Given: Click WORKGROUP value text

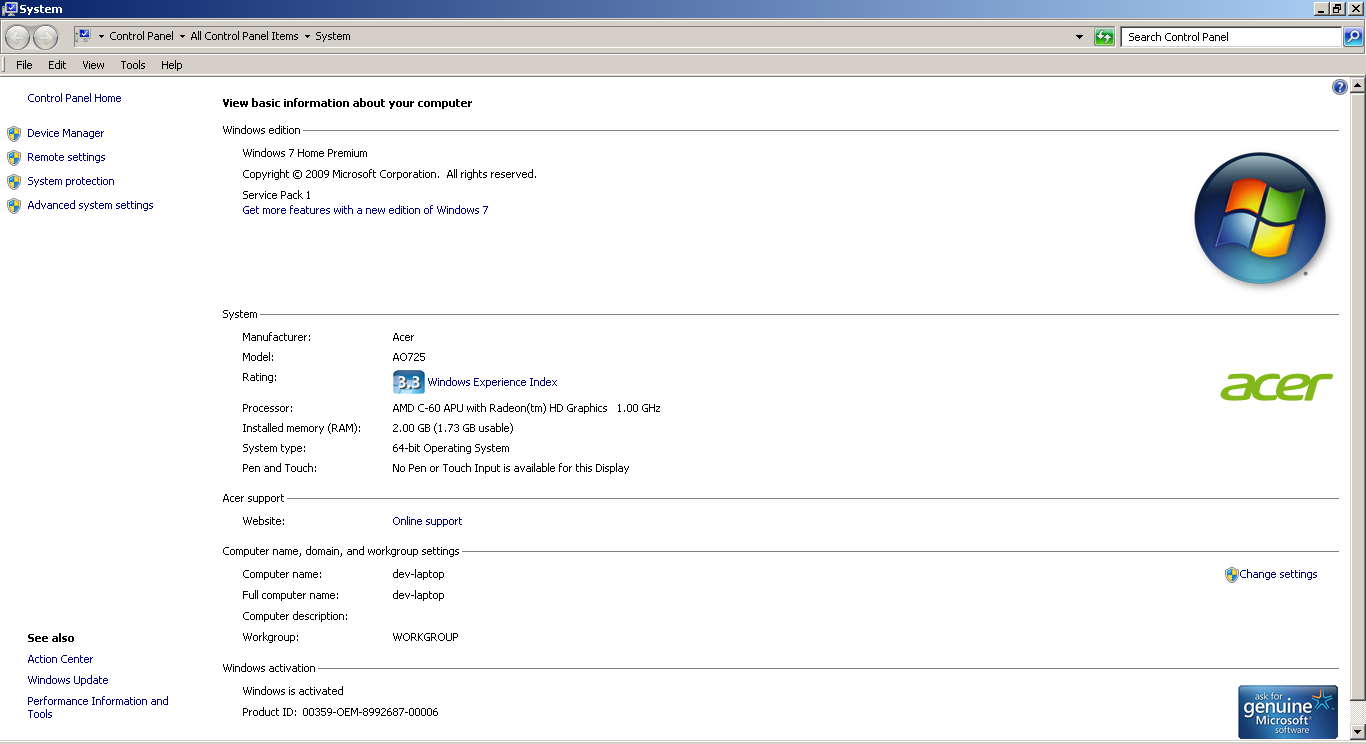Looking at the screenshot, I should tap(425, 637).
